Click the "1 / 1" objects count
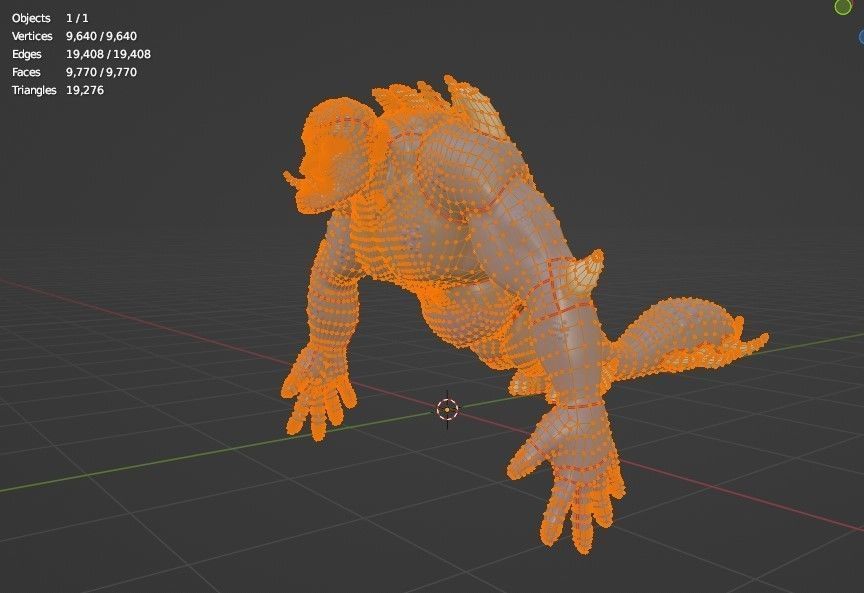Image resolution: width=864 pixels, height=593 pixels. [x=77, y=18]
